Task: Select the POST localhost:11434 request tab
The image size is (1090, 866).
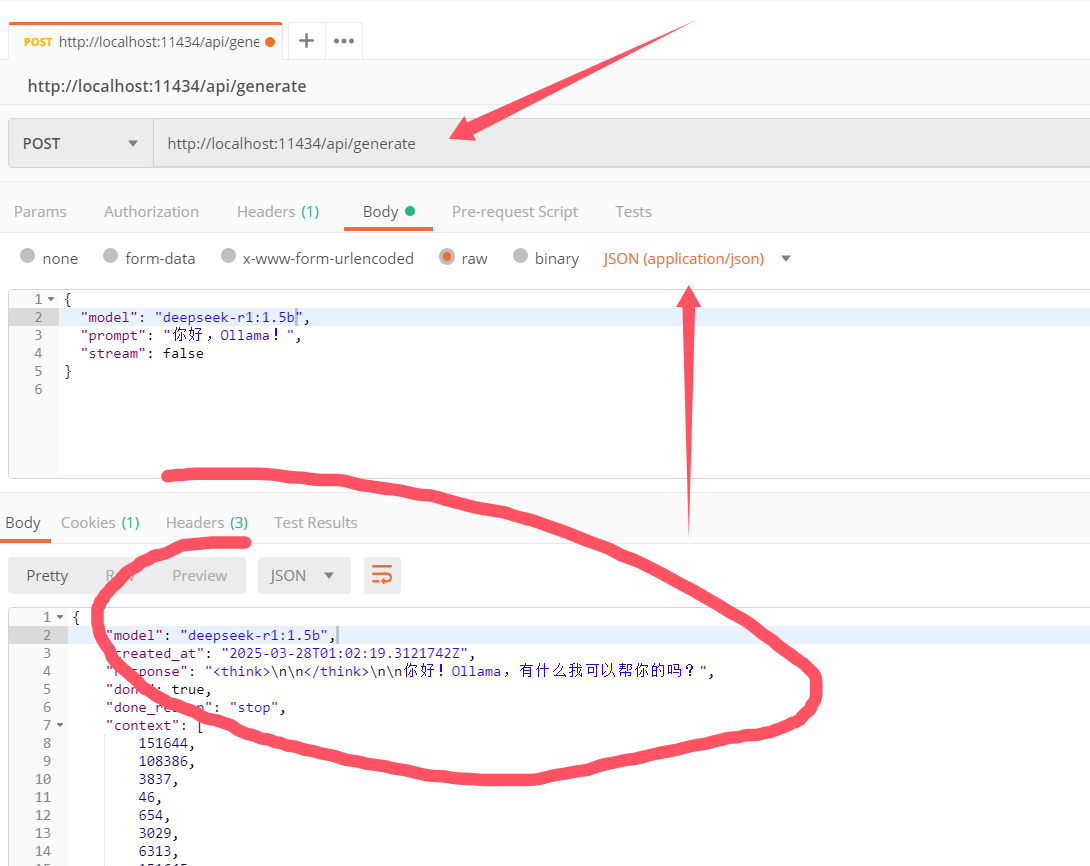Action: pos(145,42)
